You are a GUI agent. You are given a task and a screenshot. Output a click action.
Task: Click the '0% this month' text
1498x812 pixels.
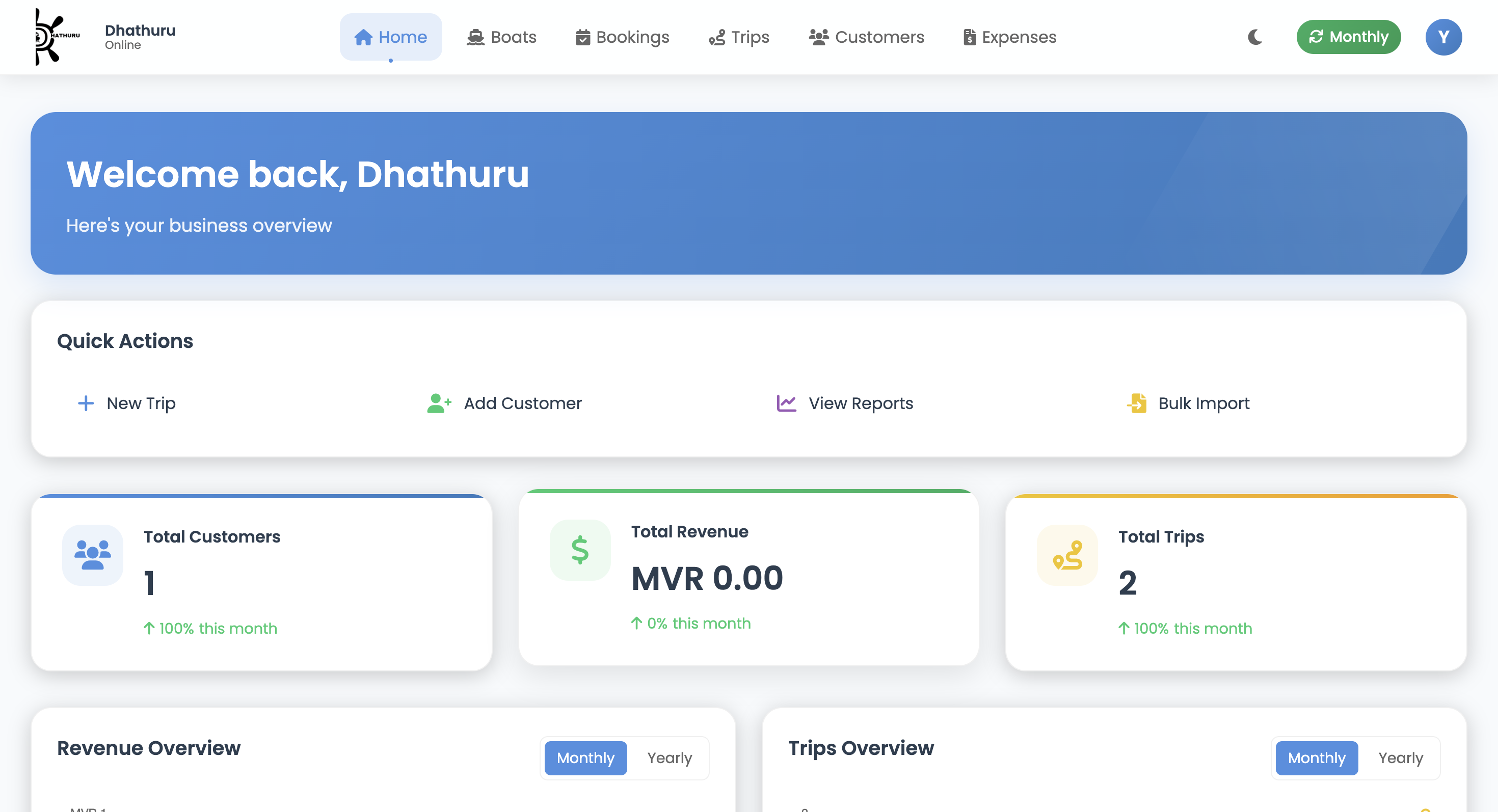(699, 623)
